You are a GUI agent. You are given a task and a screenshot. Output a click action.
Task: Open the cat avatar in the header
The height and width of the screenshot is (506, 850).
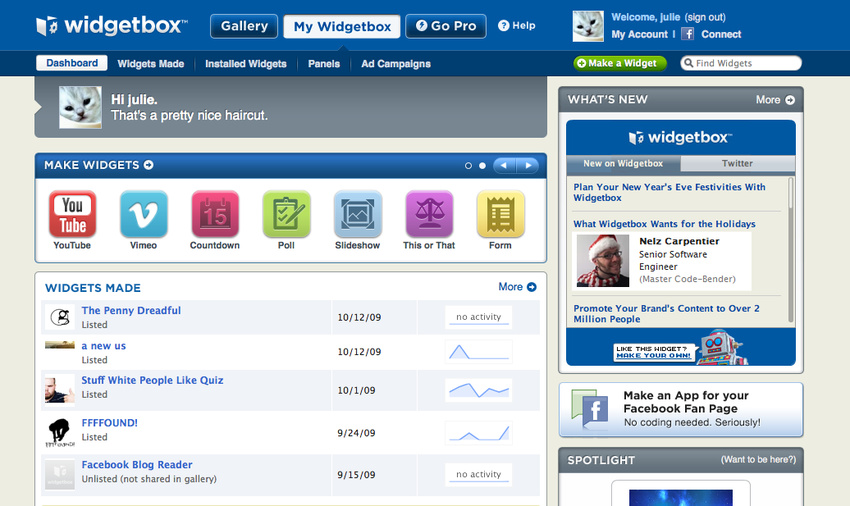(588, 25)
